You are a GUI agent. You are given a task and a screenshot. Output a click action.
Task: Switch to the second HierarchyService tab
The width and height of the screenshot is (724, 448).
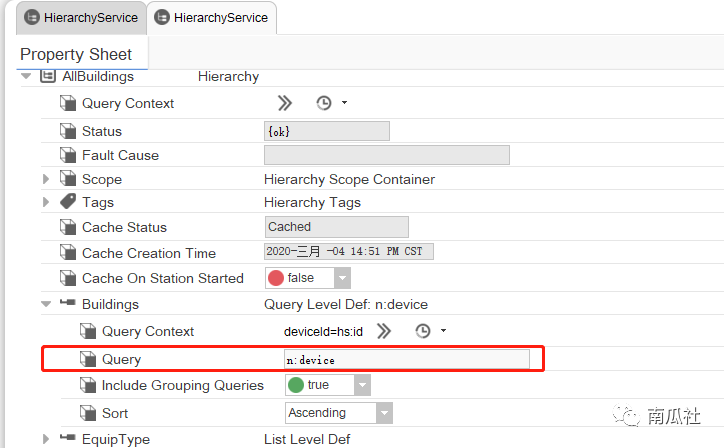coord(212,18)
